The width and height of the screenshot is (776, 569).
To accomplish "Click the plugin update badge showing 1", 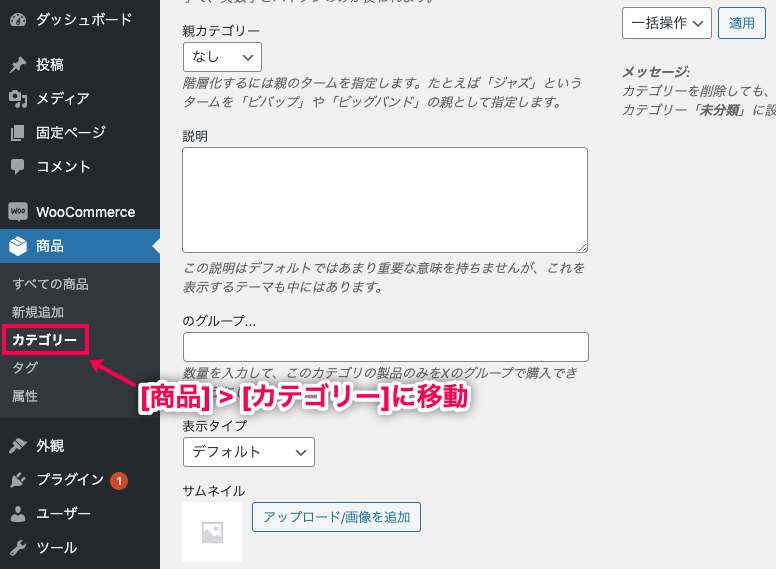I will 119,480.
